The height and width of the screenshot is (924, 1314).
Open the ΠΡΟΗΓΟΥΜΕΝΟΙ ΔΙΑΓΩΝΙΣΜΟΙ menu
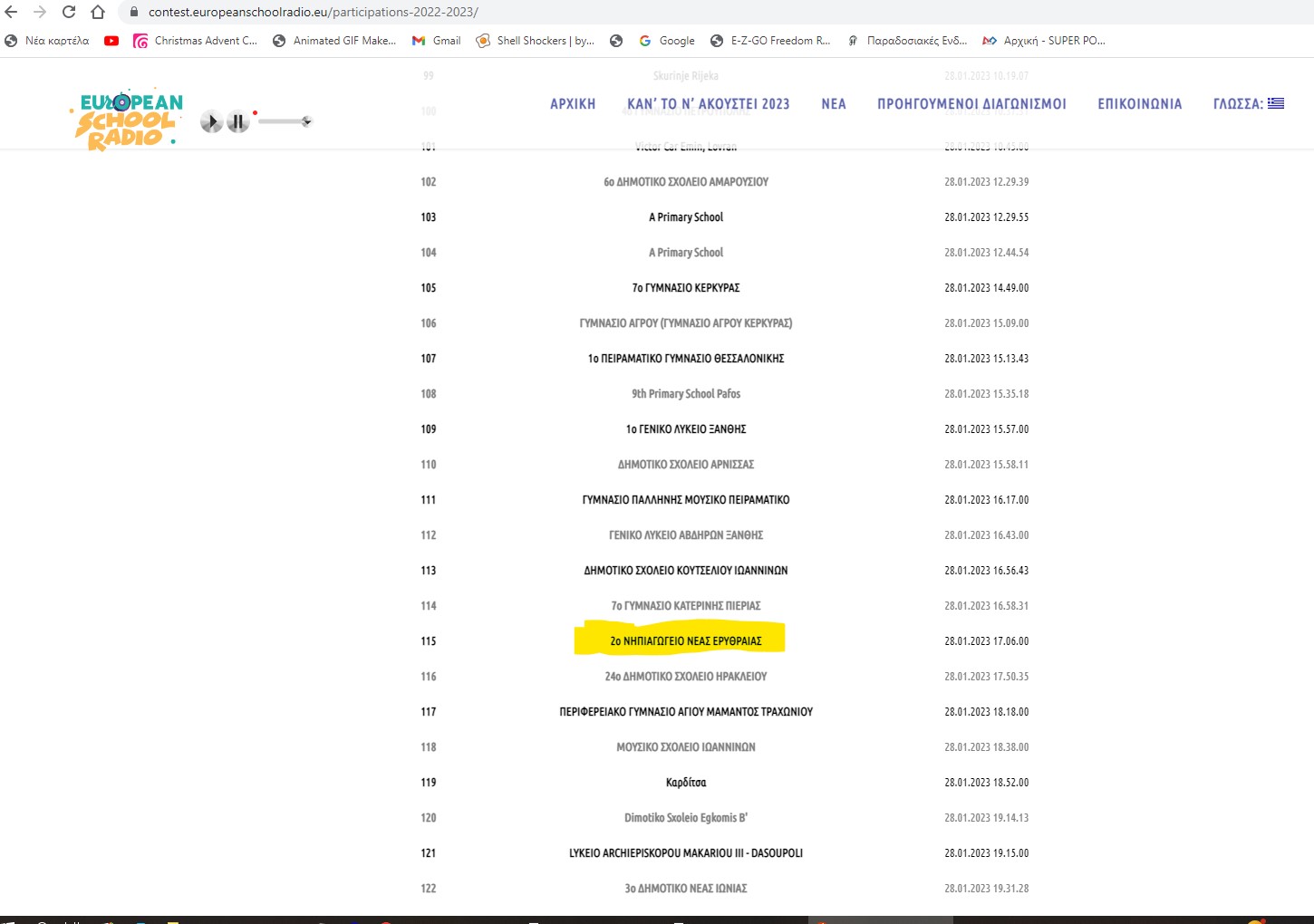[x=971, y=104]
